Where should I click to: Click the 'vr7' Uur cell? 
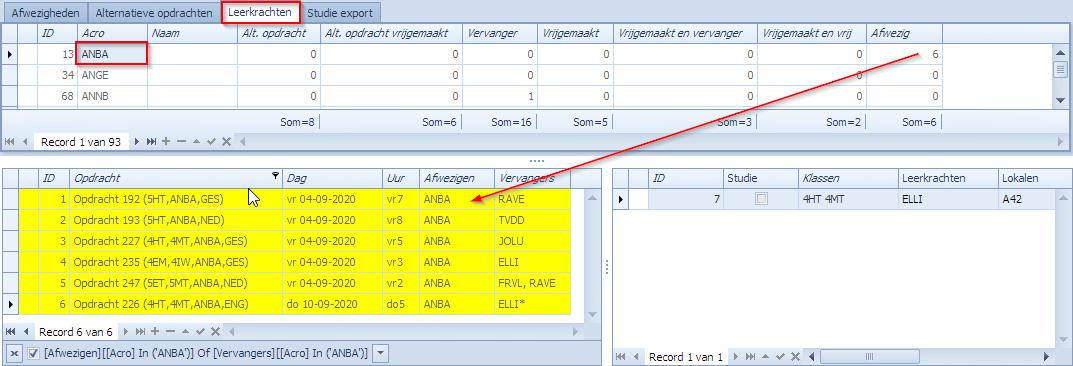pyautogui.click(x=401, y=199)
